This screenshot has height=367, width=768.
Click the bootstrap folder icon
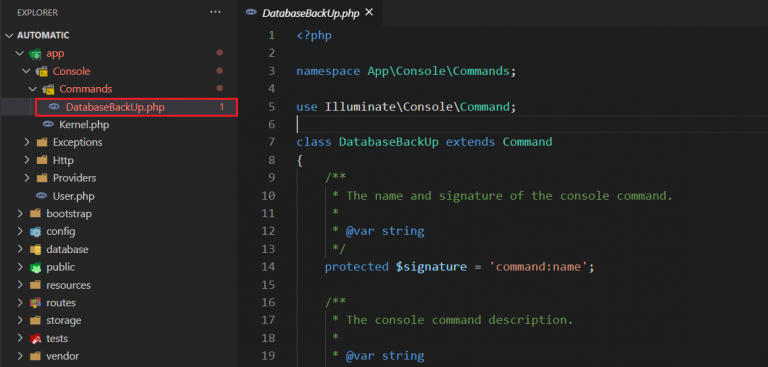click(35, 214)
